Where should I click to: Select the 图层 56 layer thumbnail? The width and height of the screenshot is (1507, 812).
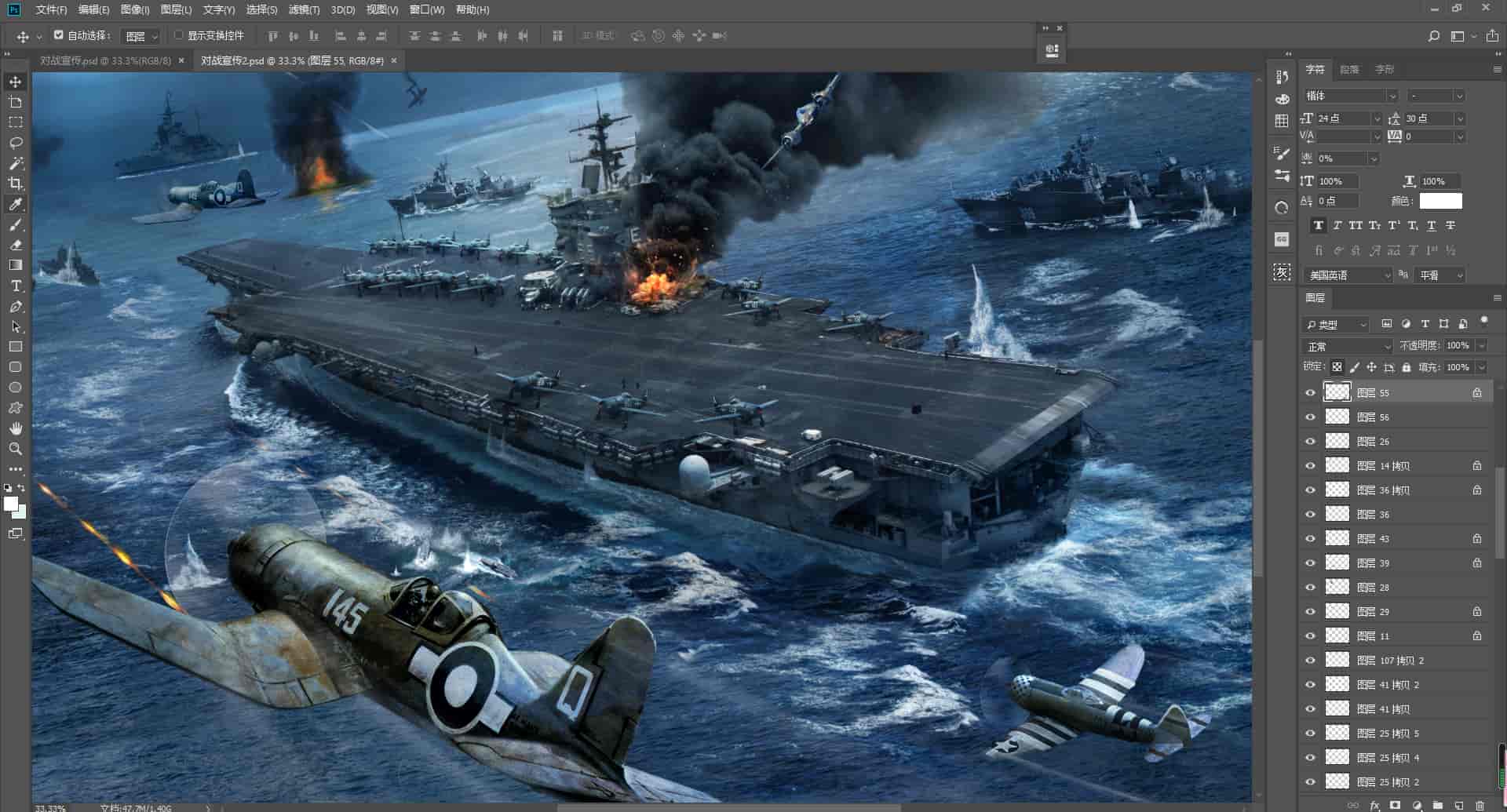click(x=1337, y=417)
